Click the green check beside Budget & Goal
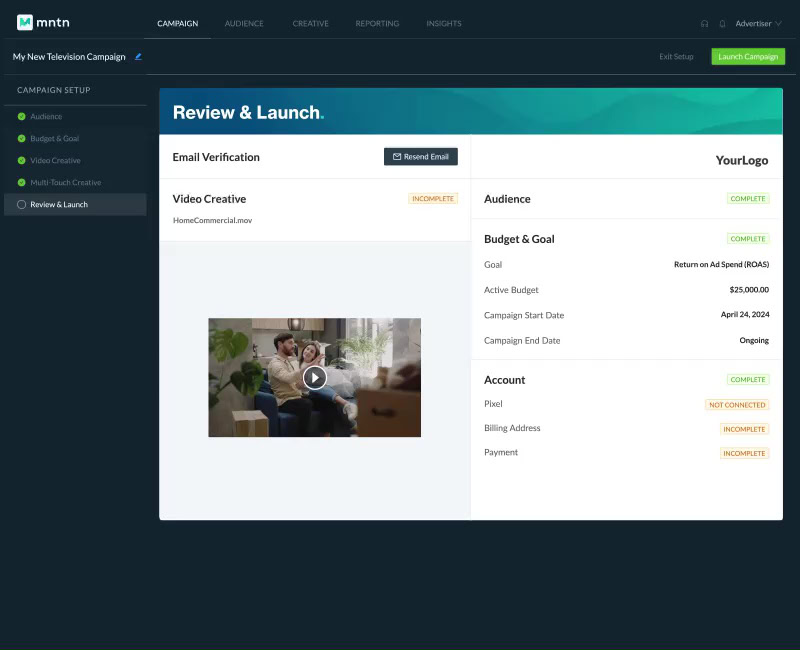This screenshot has width=800, height=650. (x=21, y=139)
